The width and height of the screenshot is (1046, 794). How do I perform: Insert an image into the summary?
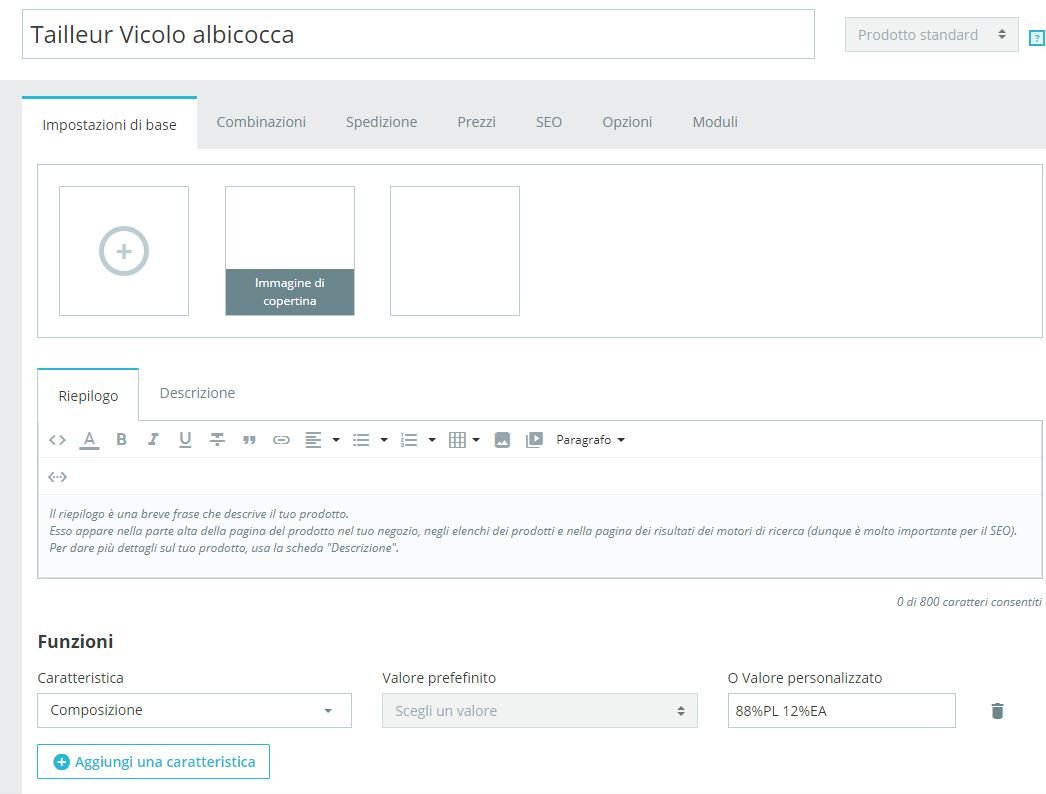[x=502, y=440]
